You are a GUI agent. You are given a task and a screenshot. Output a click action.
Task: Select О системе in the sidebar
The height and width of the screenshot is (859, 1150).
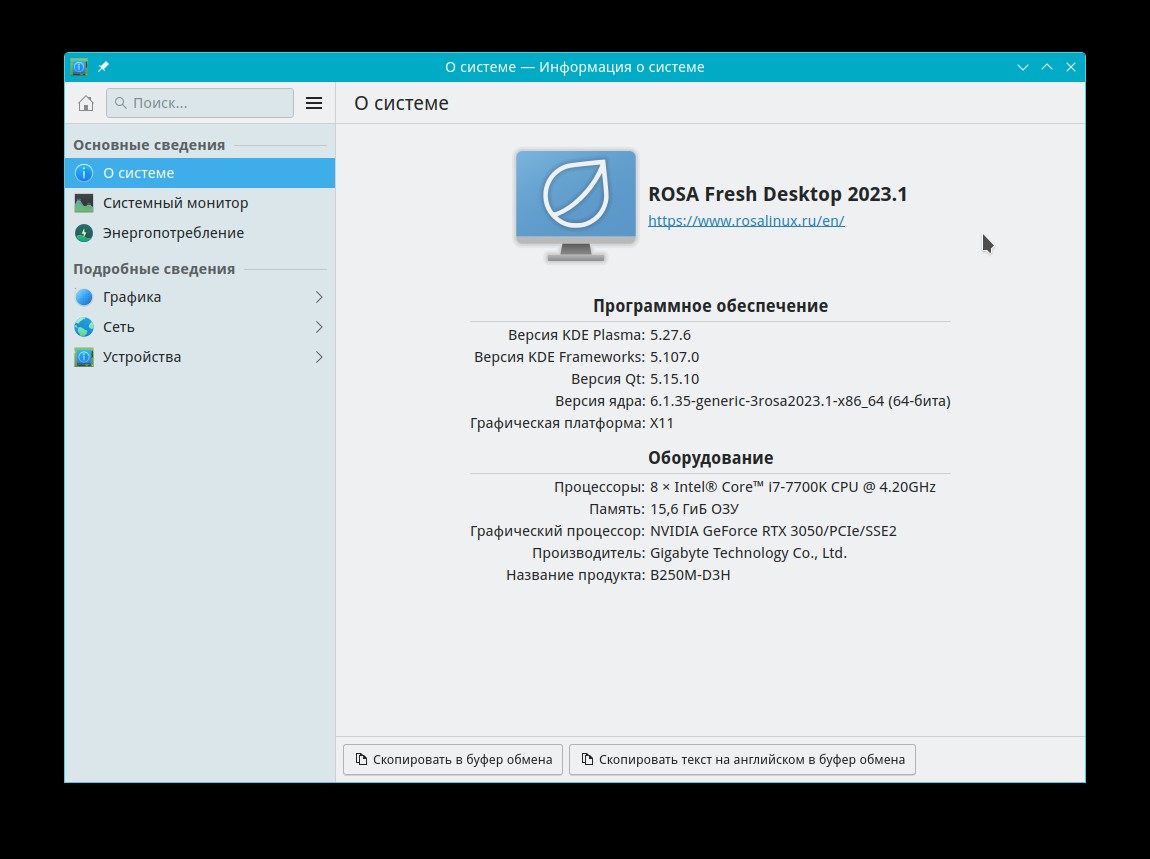pyautogui.click(x=199, y=173)
